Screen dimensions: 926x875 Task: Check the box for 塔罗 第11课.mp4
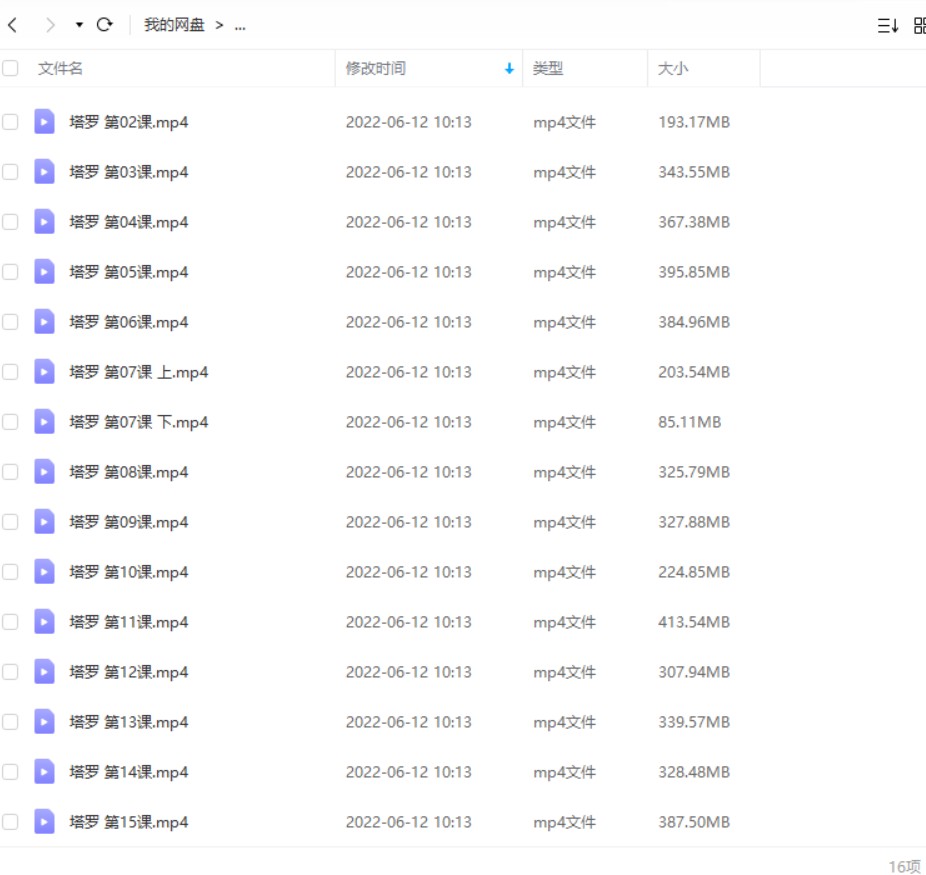coord(10,622)
